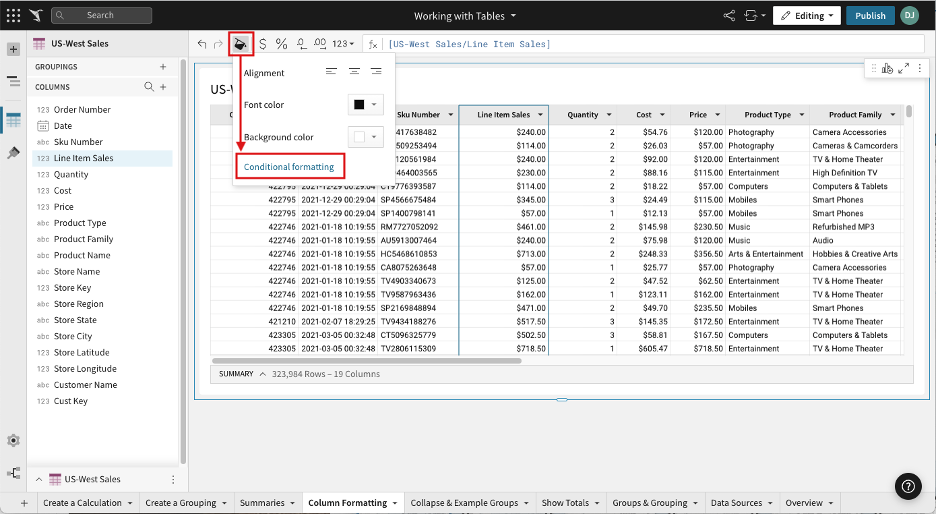Switch to the Summaries tab
This screenshot has height=514, width=936.
point(263,503)
